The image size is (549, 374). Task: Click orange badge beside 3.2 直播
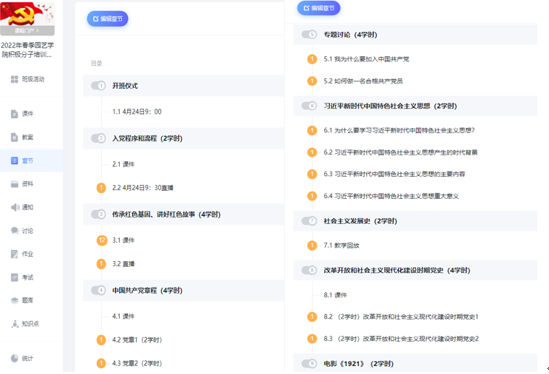click(101, 264)
